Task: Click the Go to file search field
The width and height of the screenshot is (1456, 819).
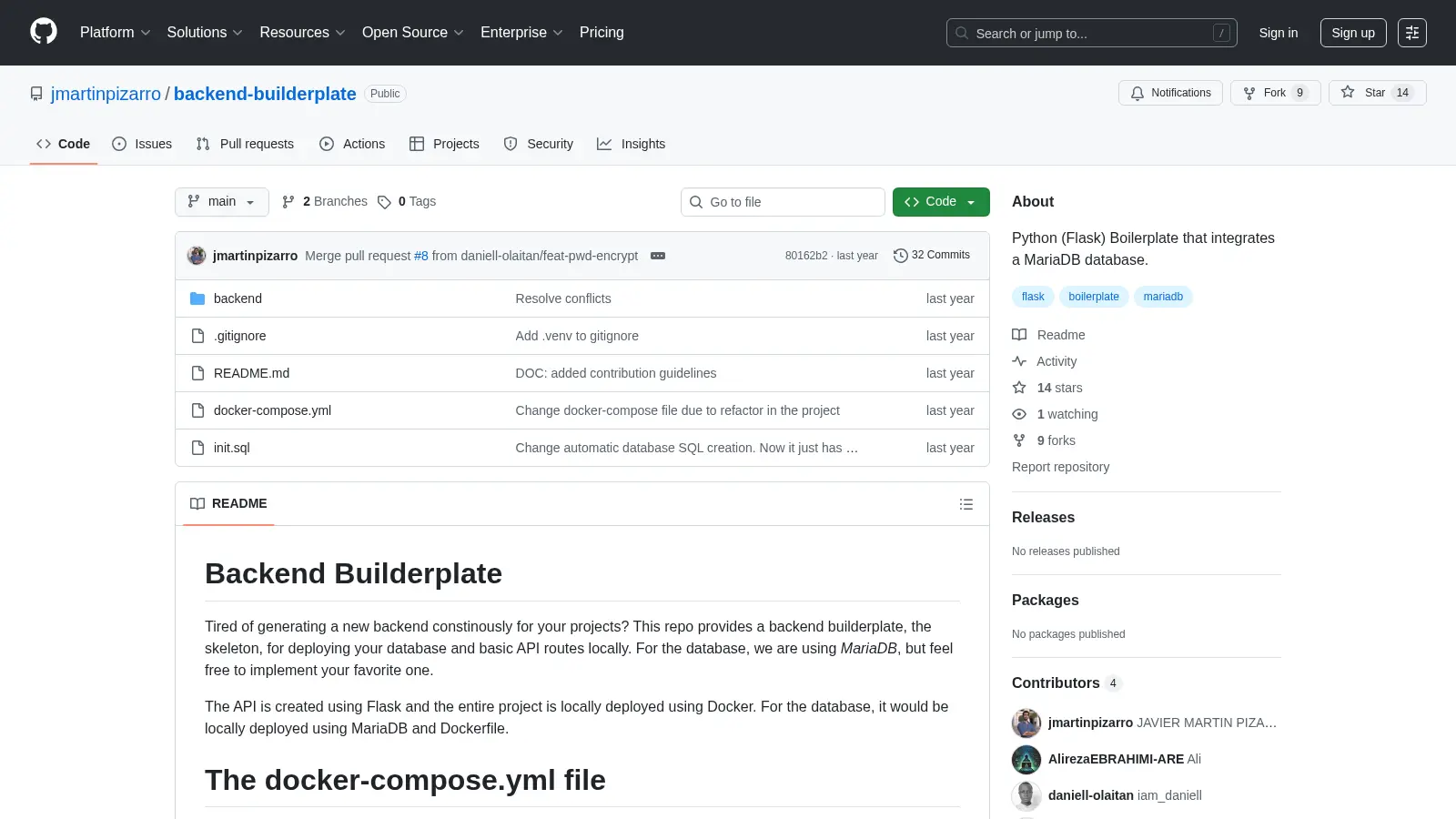Action: tap(783, 202)
